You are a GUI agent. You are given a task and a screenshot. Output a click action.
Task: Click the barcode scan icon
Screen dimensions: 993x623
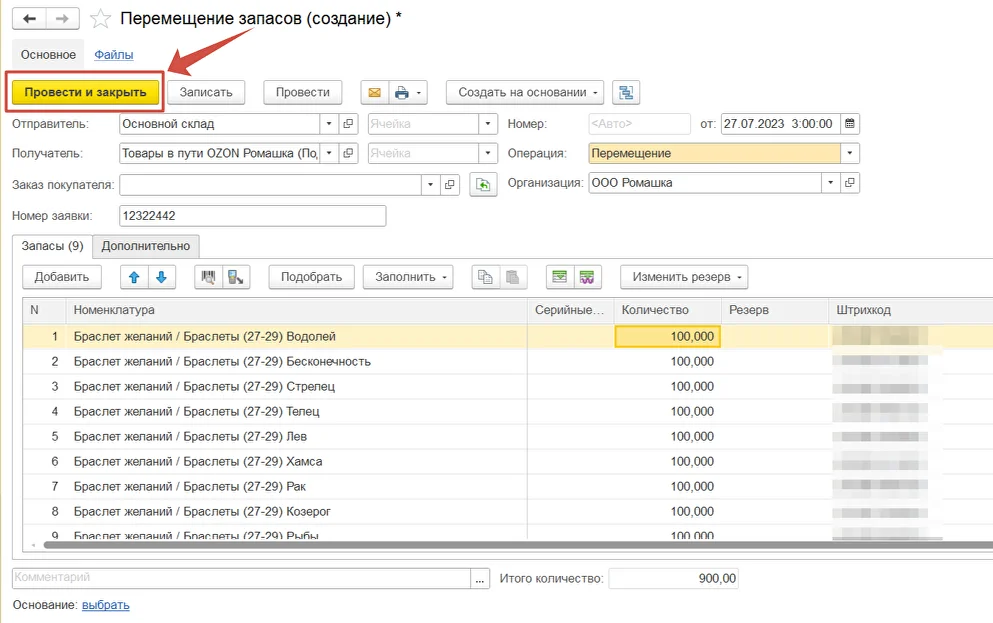pos(209,277)
